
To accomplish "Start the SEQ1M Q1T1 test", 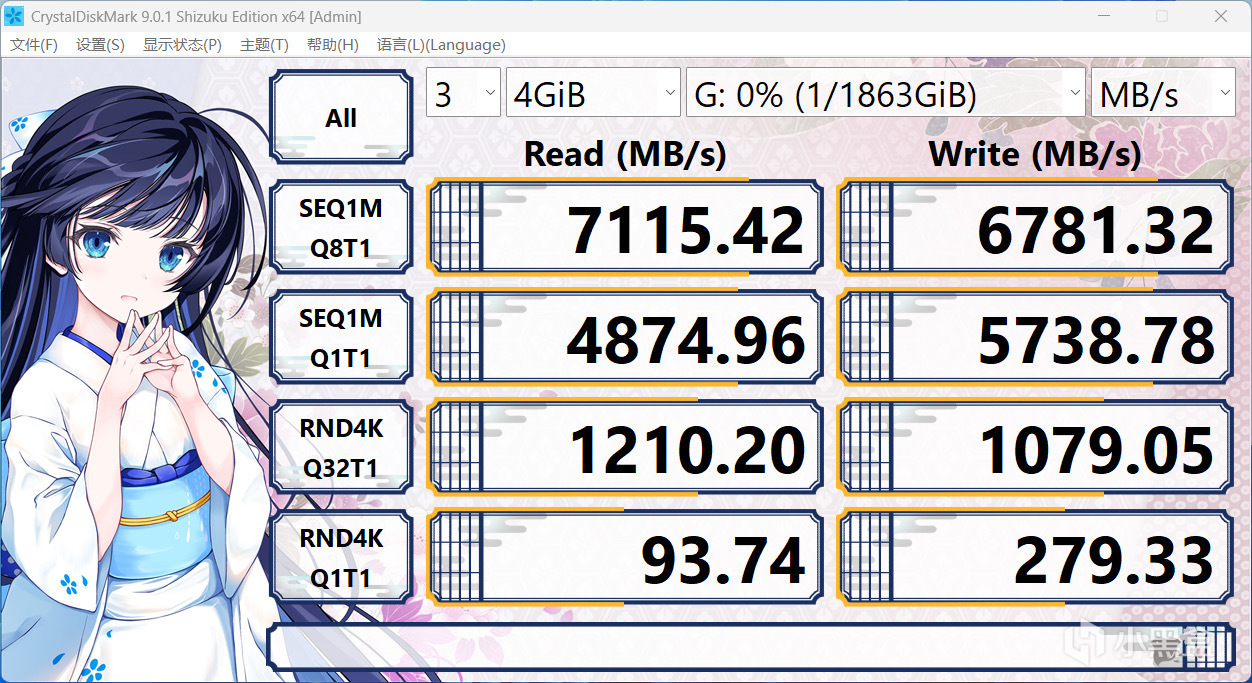I will click(341, 337).
